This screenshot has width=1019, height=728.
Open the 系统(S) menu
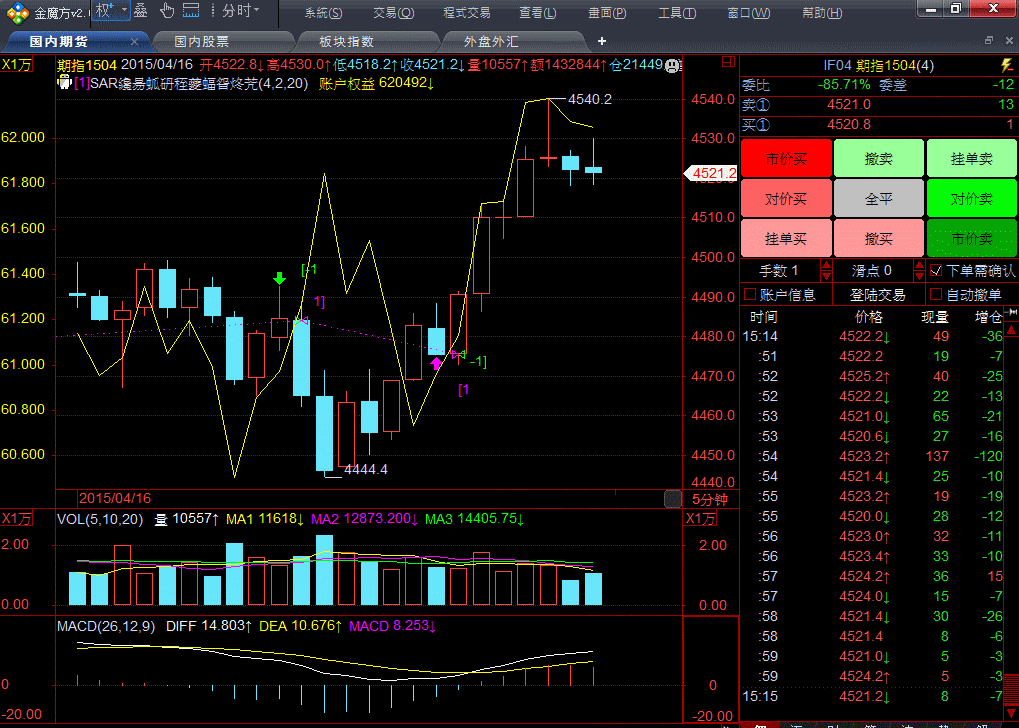coord(324,12)
